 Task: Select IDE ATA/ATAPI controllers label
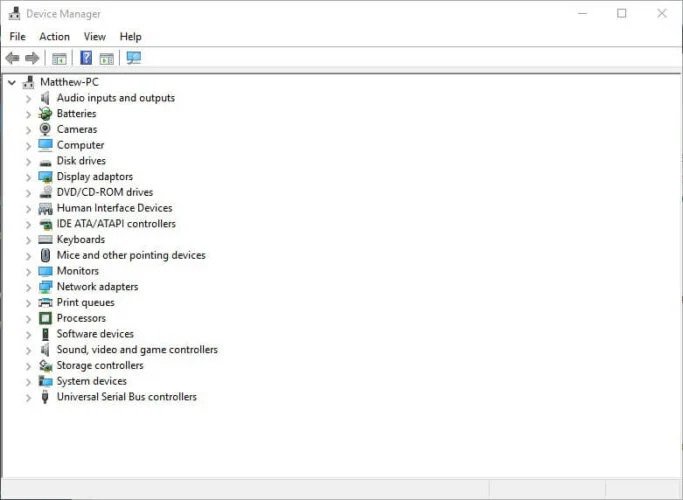click(116, 223)
